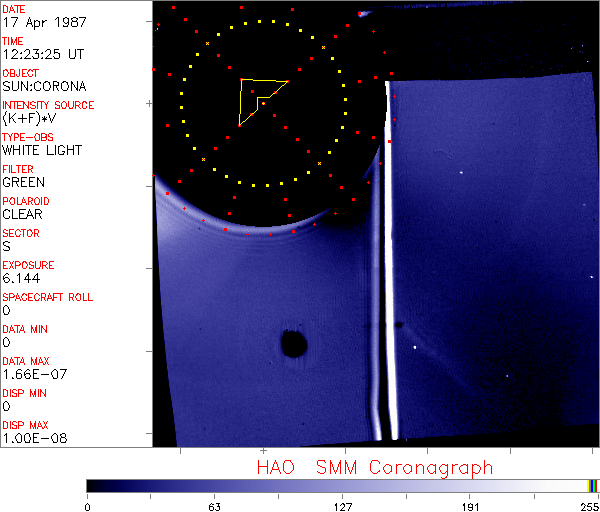
Task: Click the HAO SMM Coronagraph title text
Action: click(375, 467)
